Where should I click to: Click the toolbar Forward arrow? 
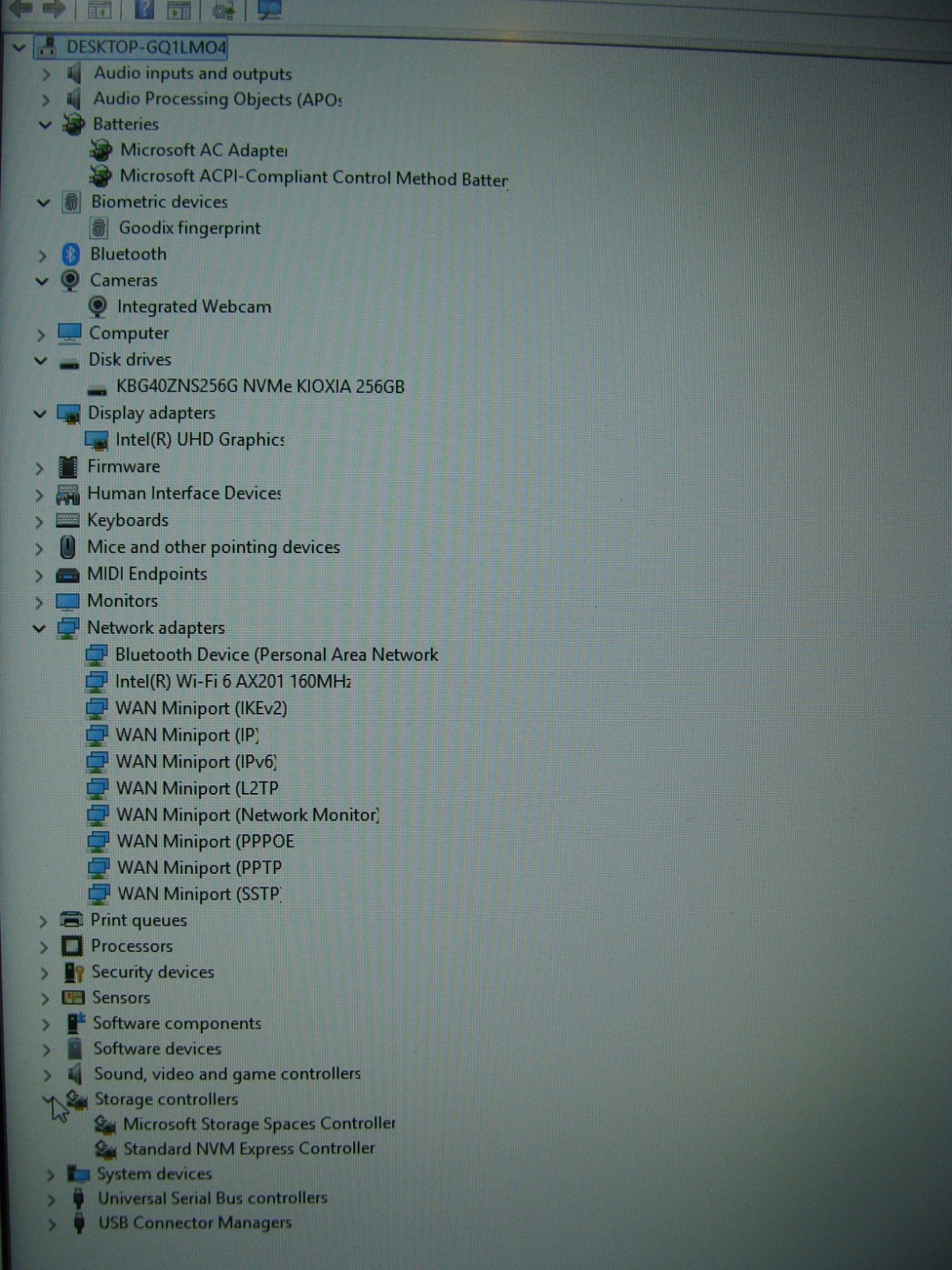tap(54, 9)
